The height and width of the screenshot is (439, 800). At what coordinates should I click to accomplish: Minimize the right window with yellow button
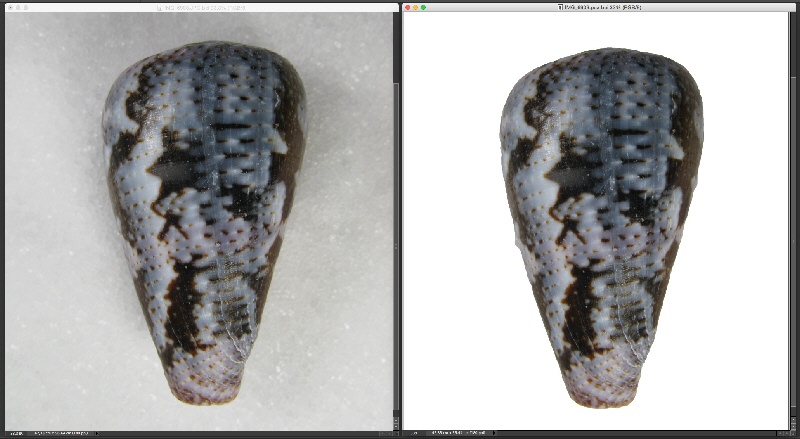tap(416, 7)
